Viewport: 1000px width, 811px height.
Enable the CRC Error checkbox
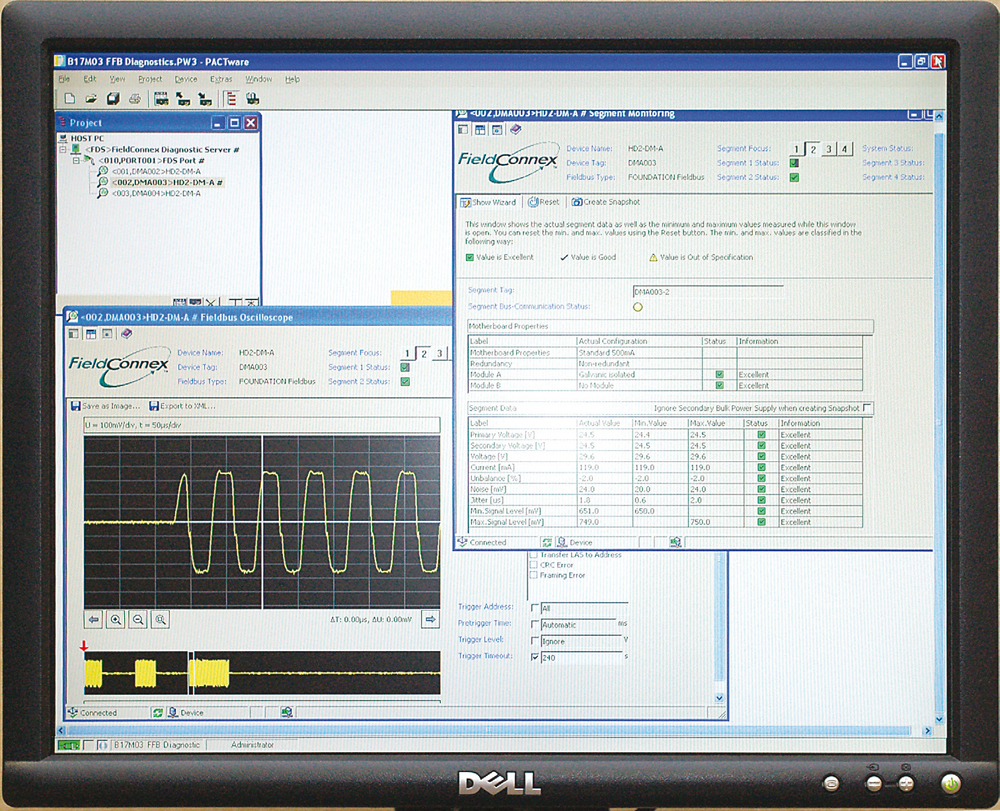pyautogui.click(x=533, y=565)
